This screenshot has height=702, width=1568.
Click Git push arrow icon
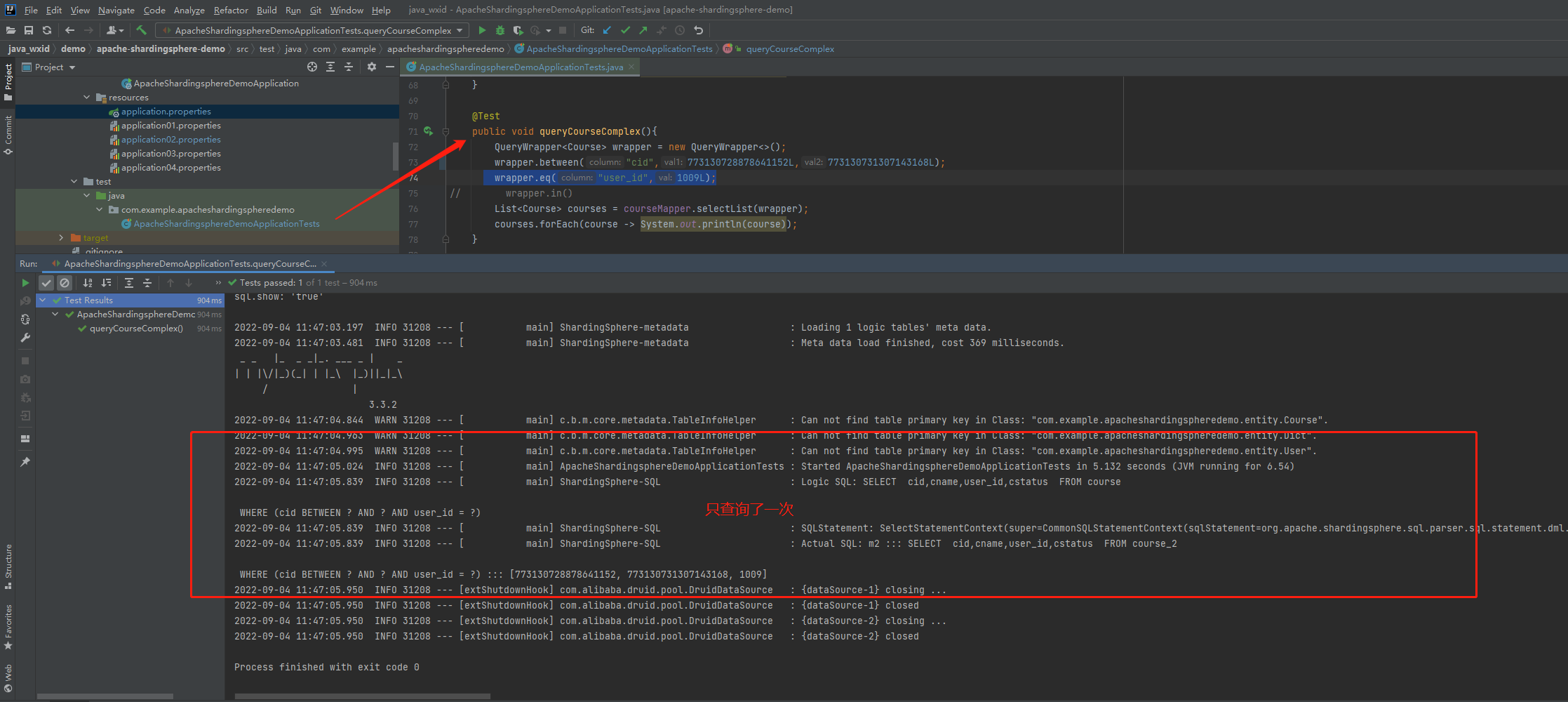point(643,30)
